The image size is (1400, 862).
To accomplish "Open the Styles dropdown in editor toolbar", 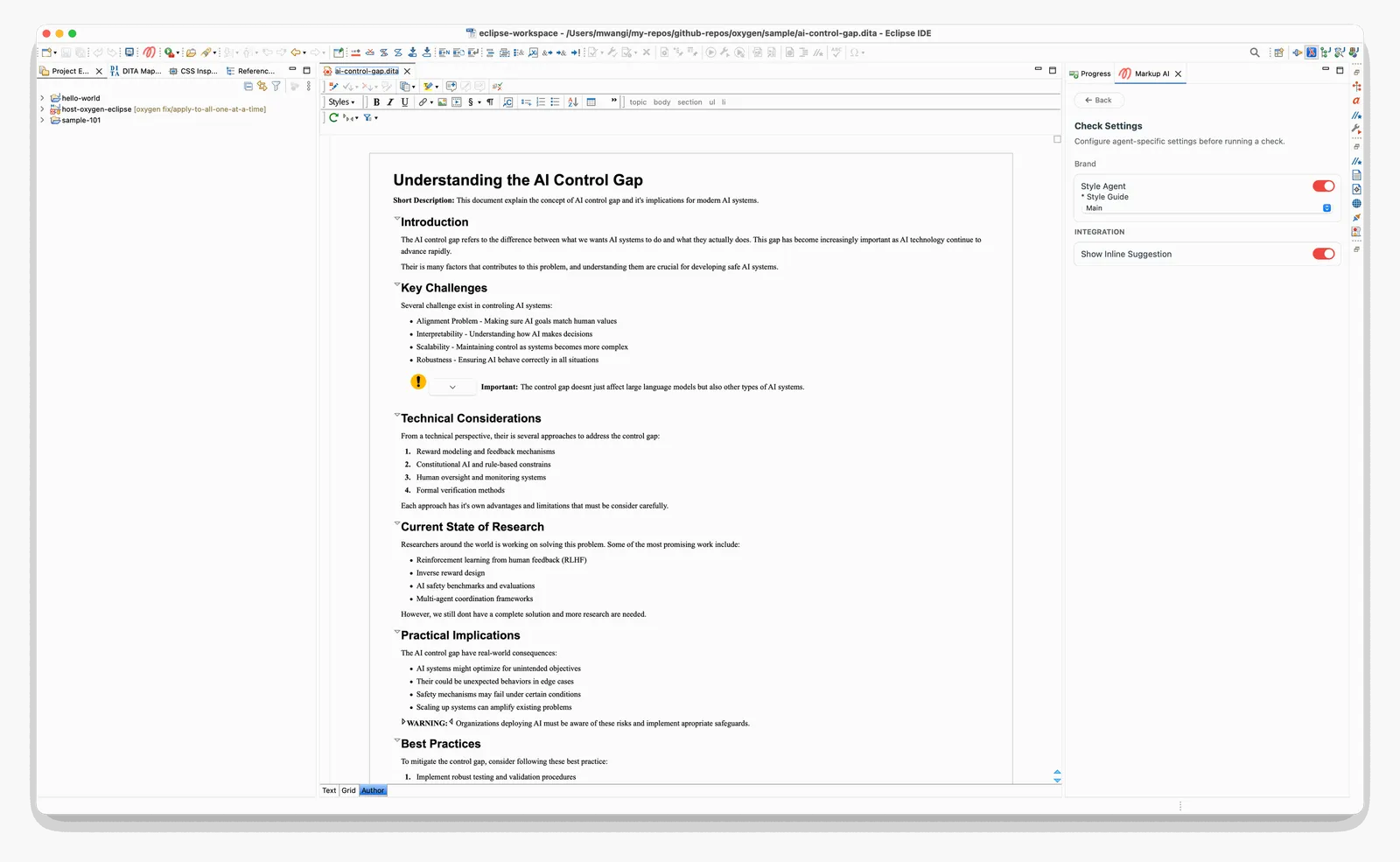I will coord(341,102).
